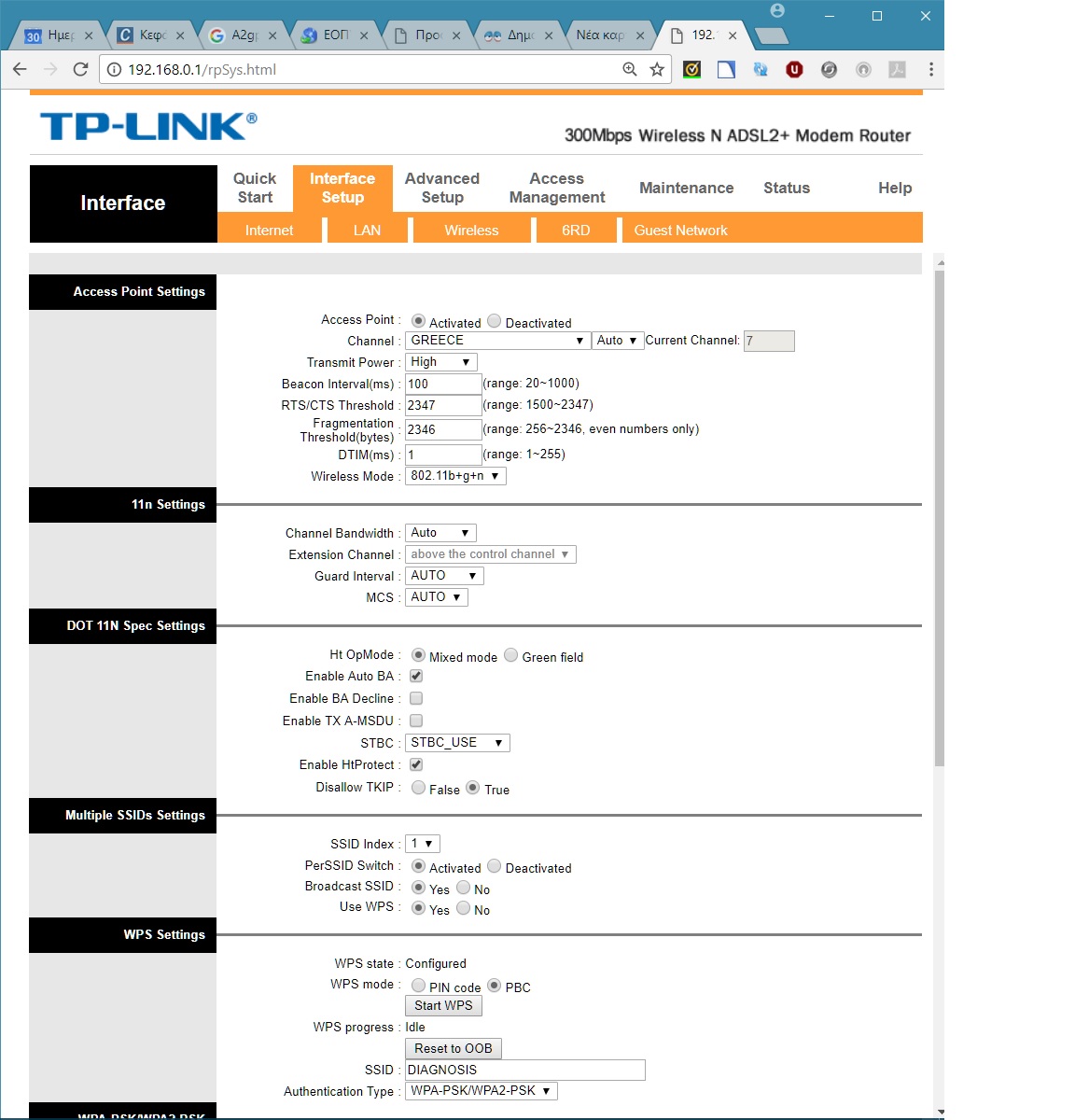Open the Help menu
Viewport: 1075px width, 1120px height.
click(x=895, y=188)
